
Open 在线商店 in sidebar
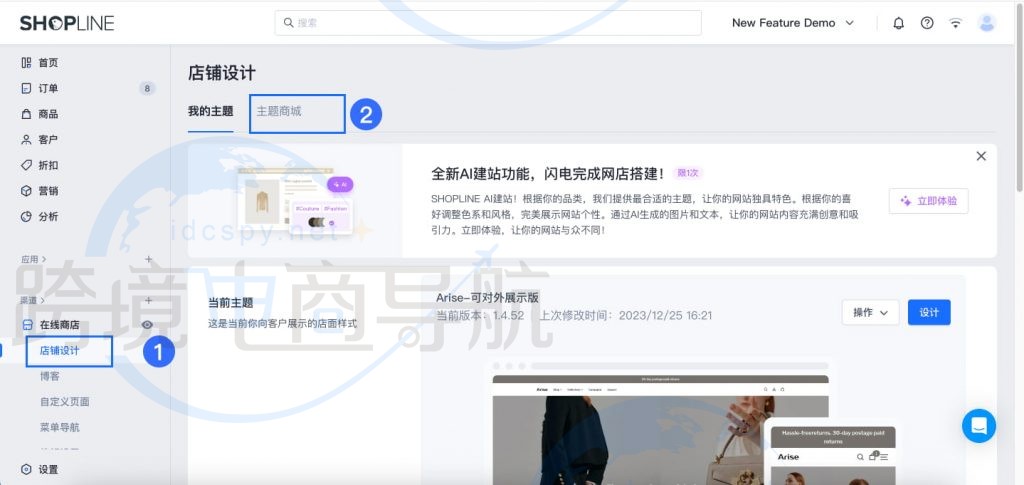click(59, 324)
